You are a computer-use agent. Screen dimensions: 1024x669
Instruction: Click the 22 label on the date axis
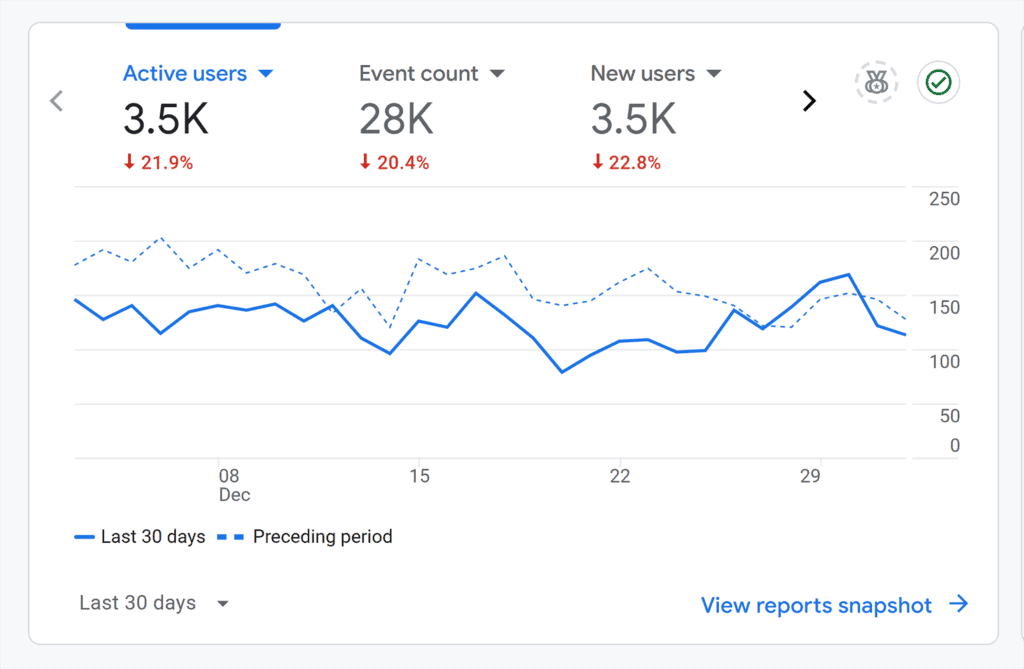pos(620,476)
